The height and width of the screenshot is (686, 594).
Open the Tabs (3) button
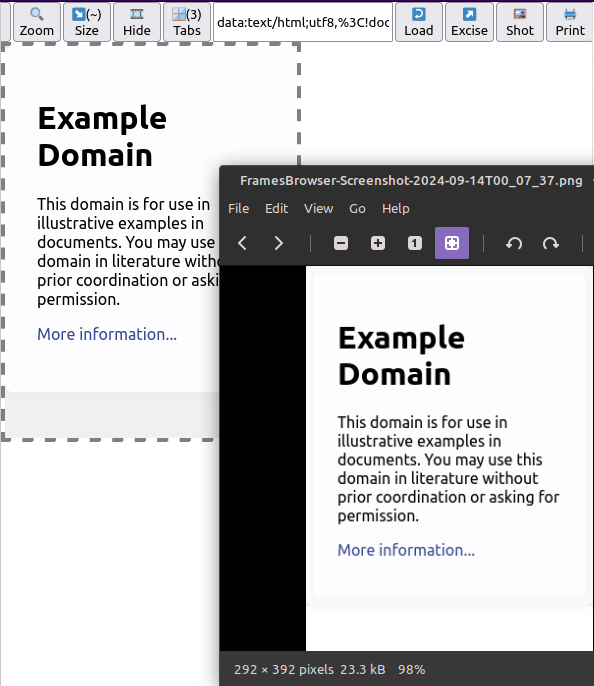187,22
